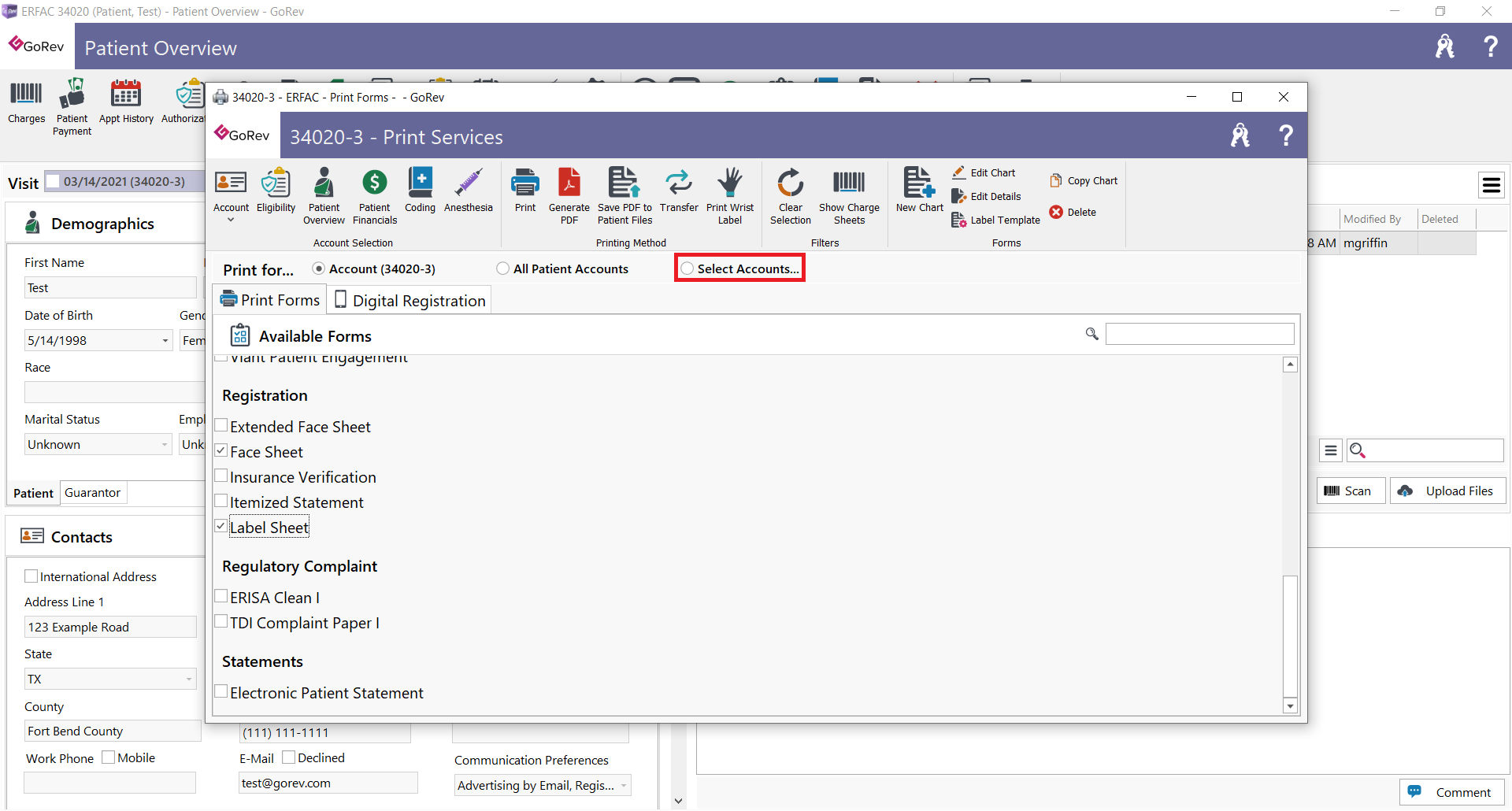
Task: Click forms list scrollbar up arrow
Action: (x=1290, y=365)
